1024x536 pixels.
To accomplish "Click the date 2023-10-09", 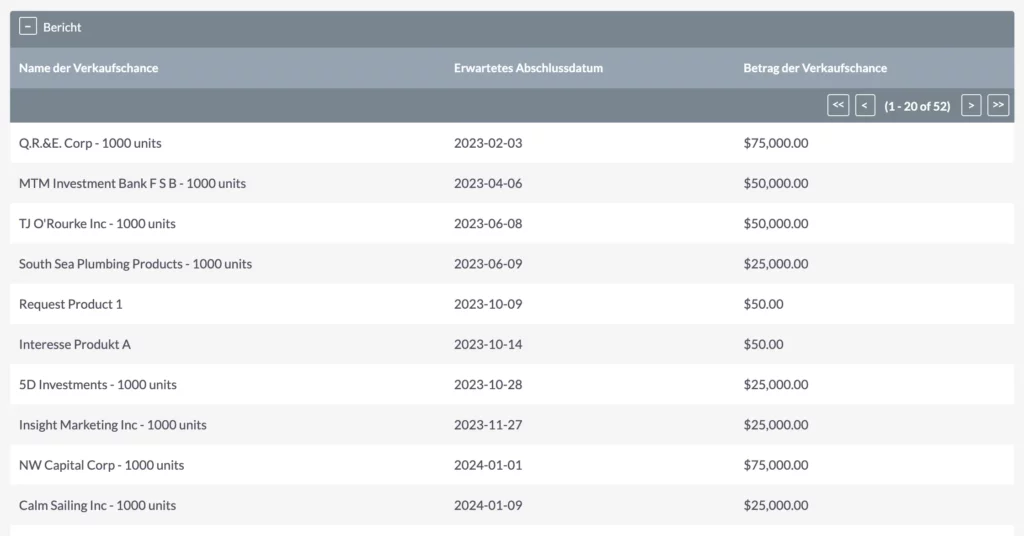I will (488, 304).
